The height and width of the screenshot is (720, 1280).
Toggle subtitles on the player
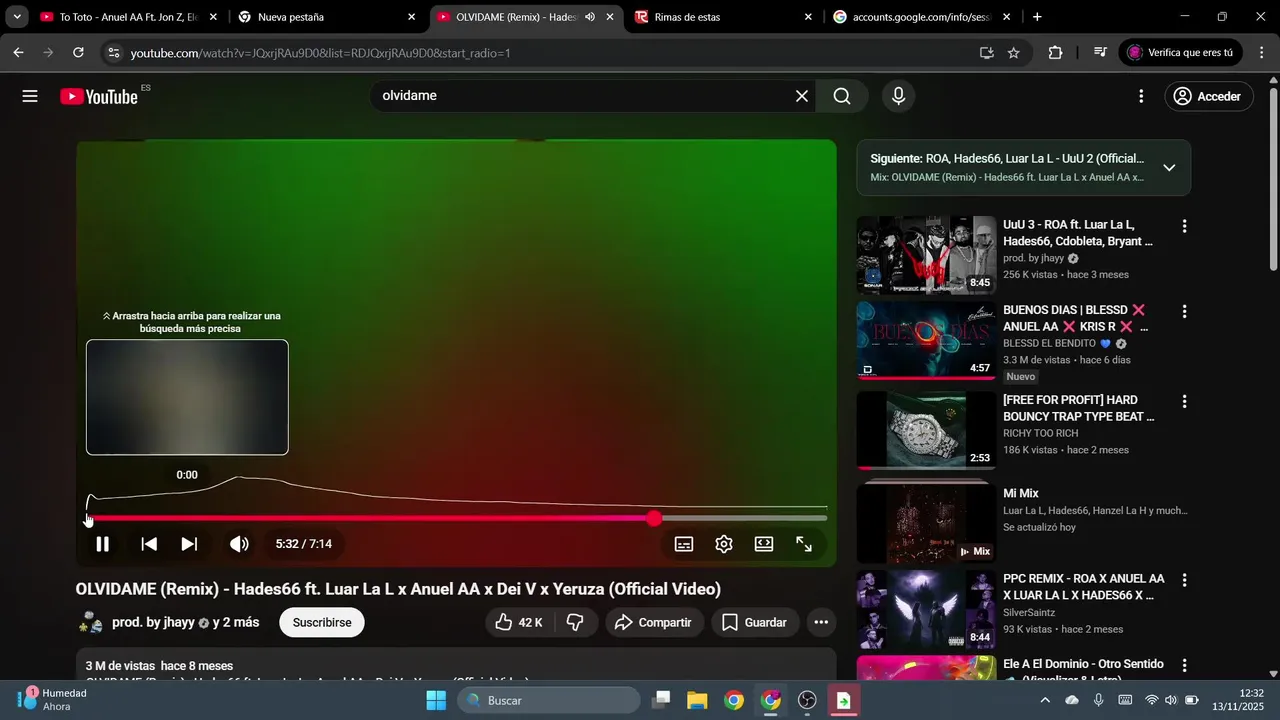pyautogui.click(x=684, y=544)
